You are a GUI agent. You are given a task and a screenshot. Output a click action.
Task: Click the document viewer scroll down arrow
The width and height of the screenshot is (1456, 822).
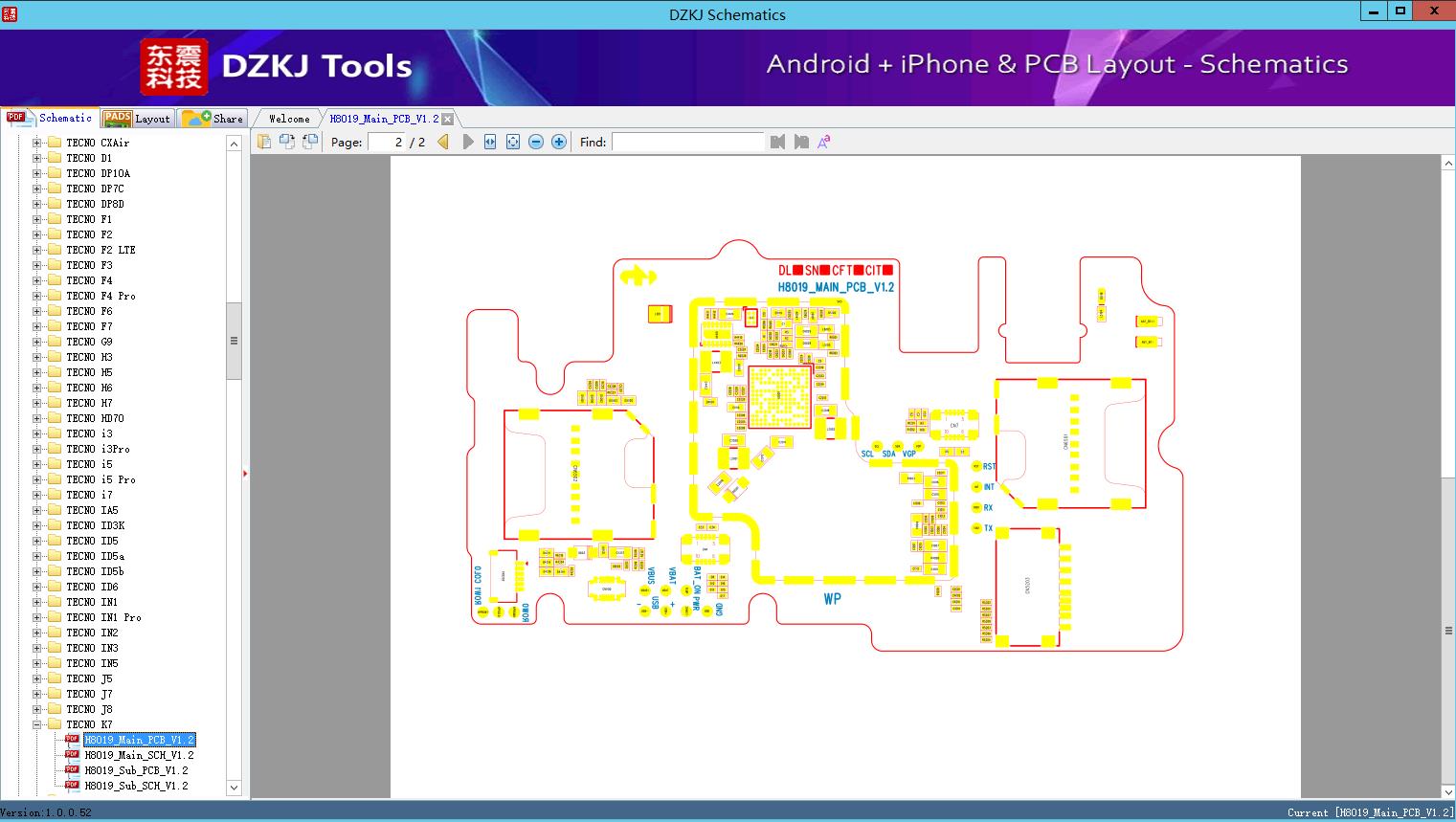click(x=1448, y=792)
